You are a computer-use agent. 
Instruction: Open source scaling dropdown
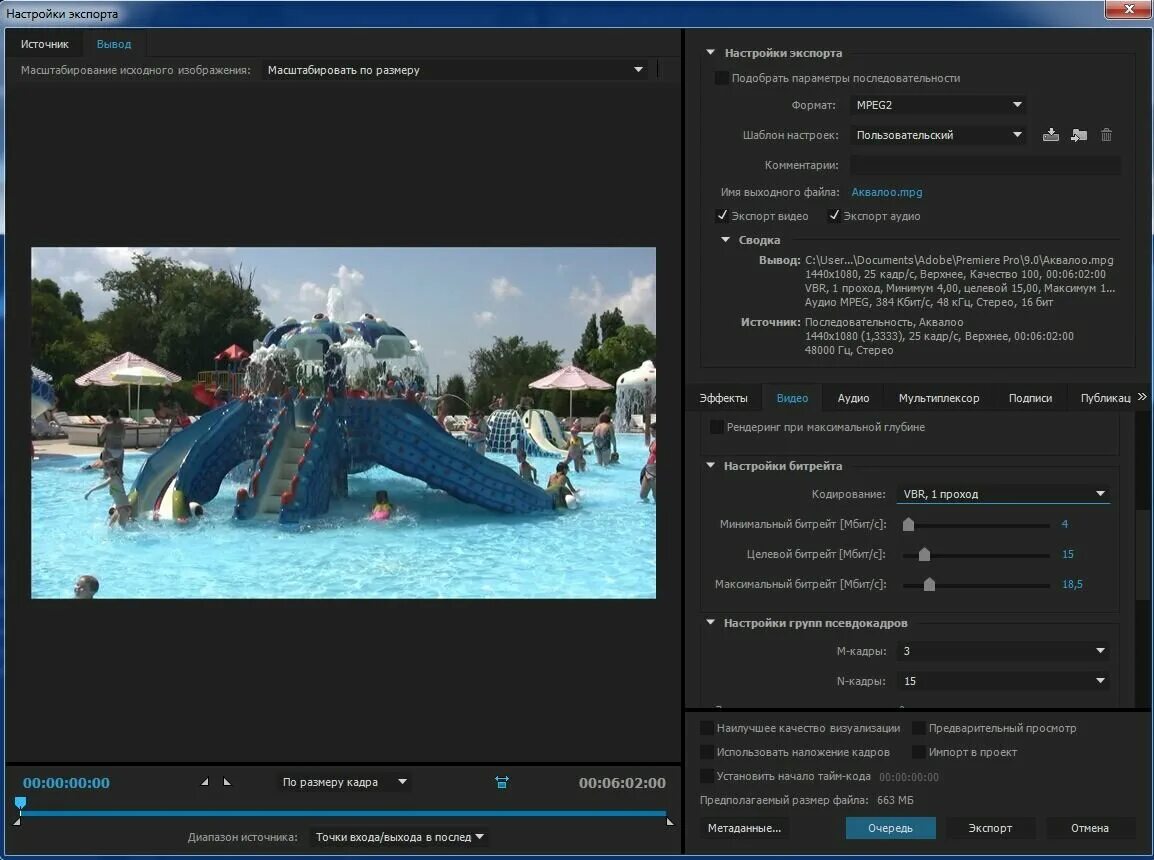[456, 70]
